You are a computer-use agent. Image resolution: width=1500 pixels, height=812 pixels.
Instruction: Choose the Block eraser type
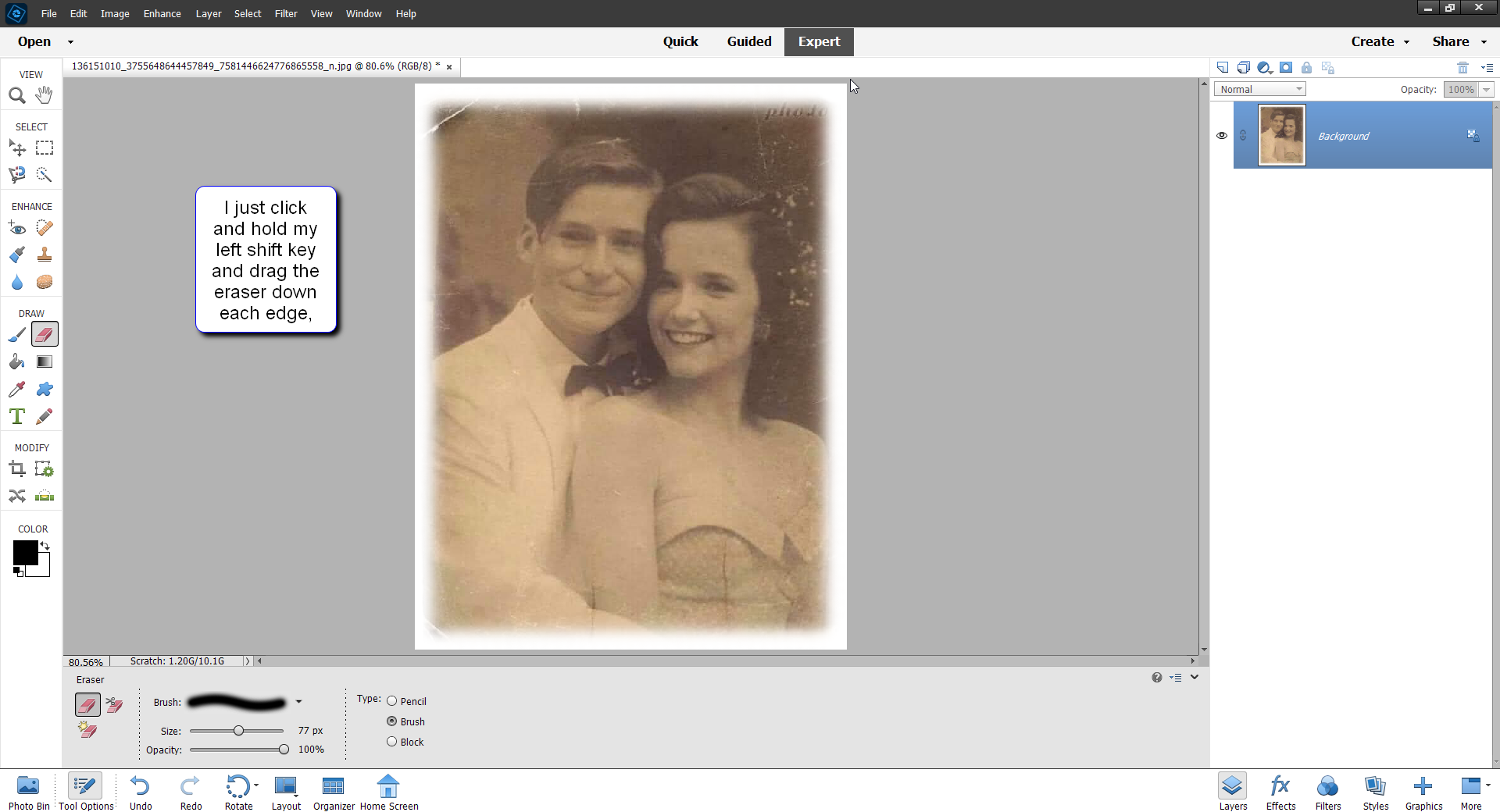coord(392,741)
